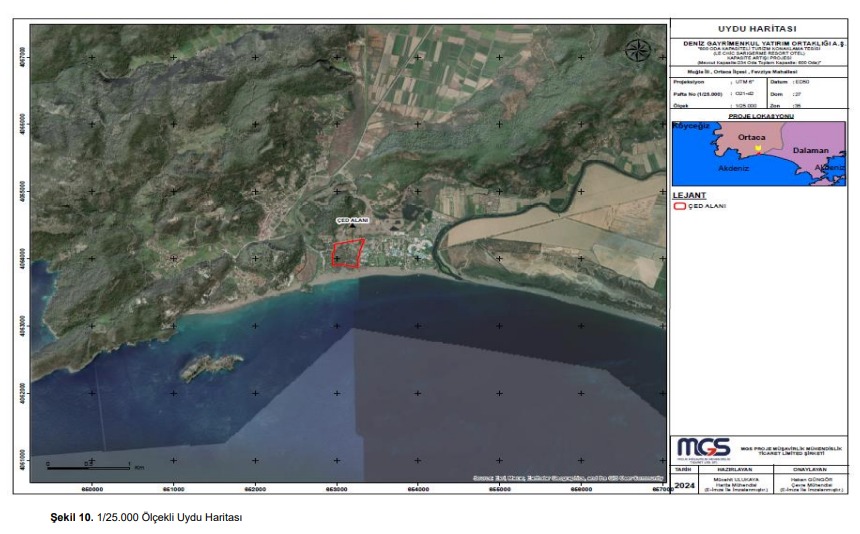Click the yellow marker on locator map
The height and width of the screenshot is (534, 860).
[758, 148]
